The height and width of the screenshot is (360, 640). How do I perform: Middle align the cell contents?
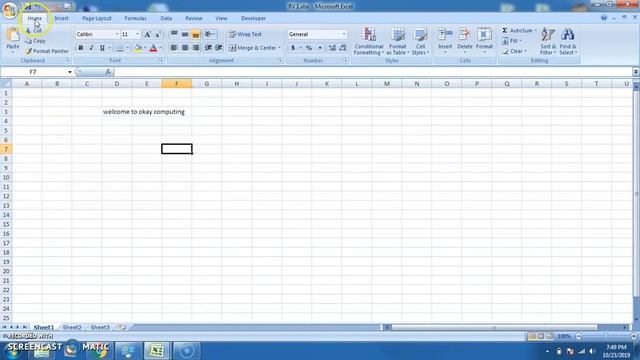185,34
